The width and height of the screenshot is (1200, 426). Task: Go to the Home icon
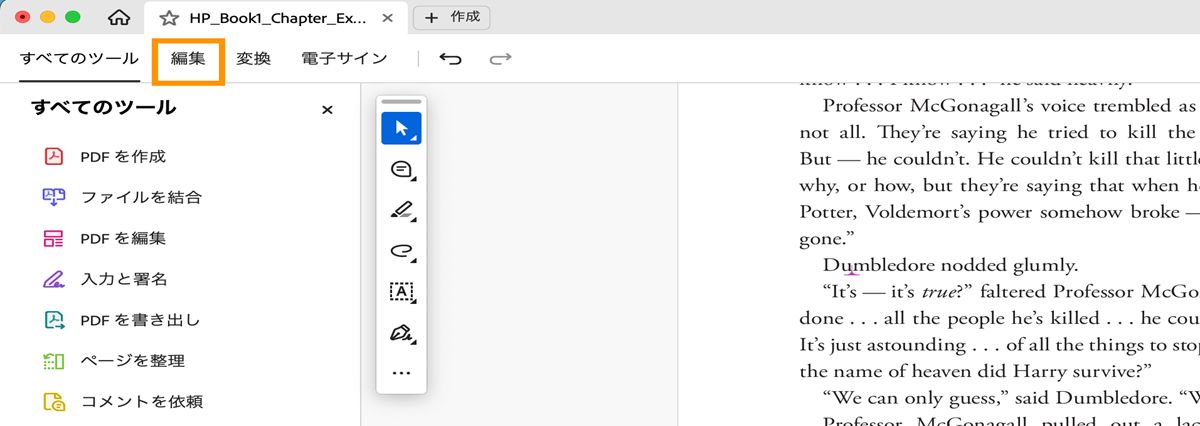[118, 17]
